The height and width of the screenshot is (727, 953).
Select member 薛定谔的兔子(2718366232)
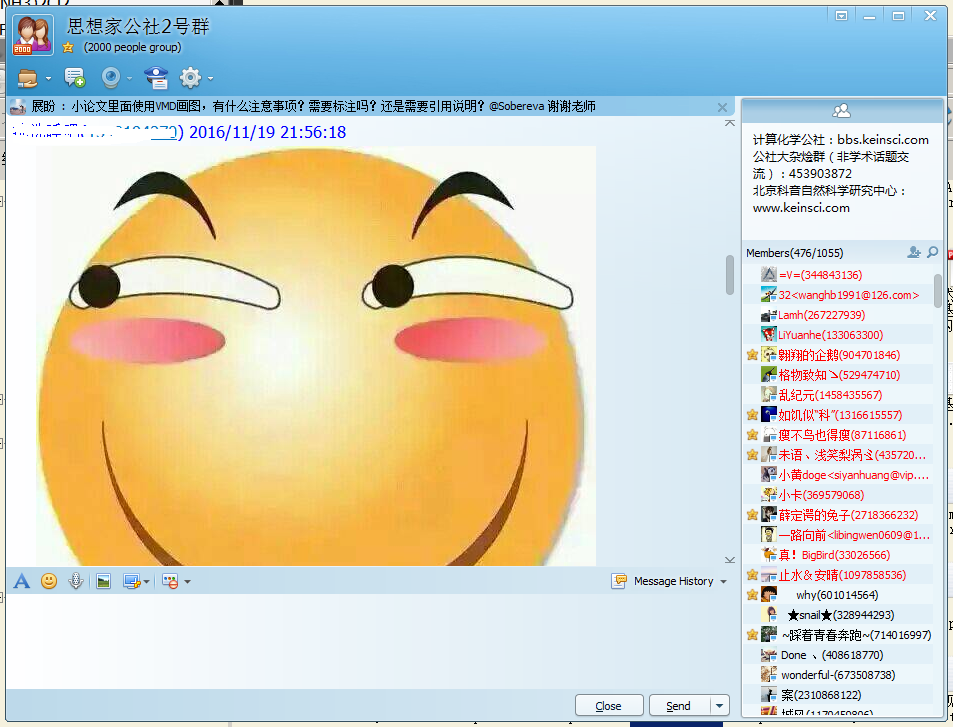coord(839,515)
